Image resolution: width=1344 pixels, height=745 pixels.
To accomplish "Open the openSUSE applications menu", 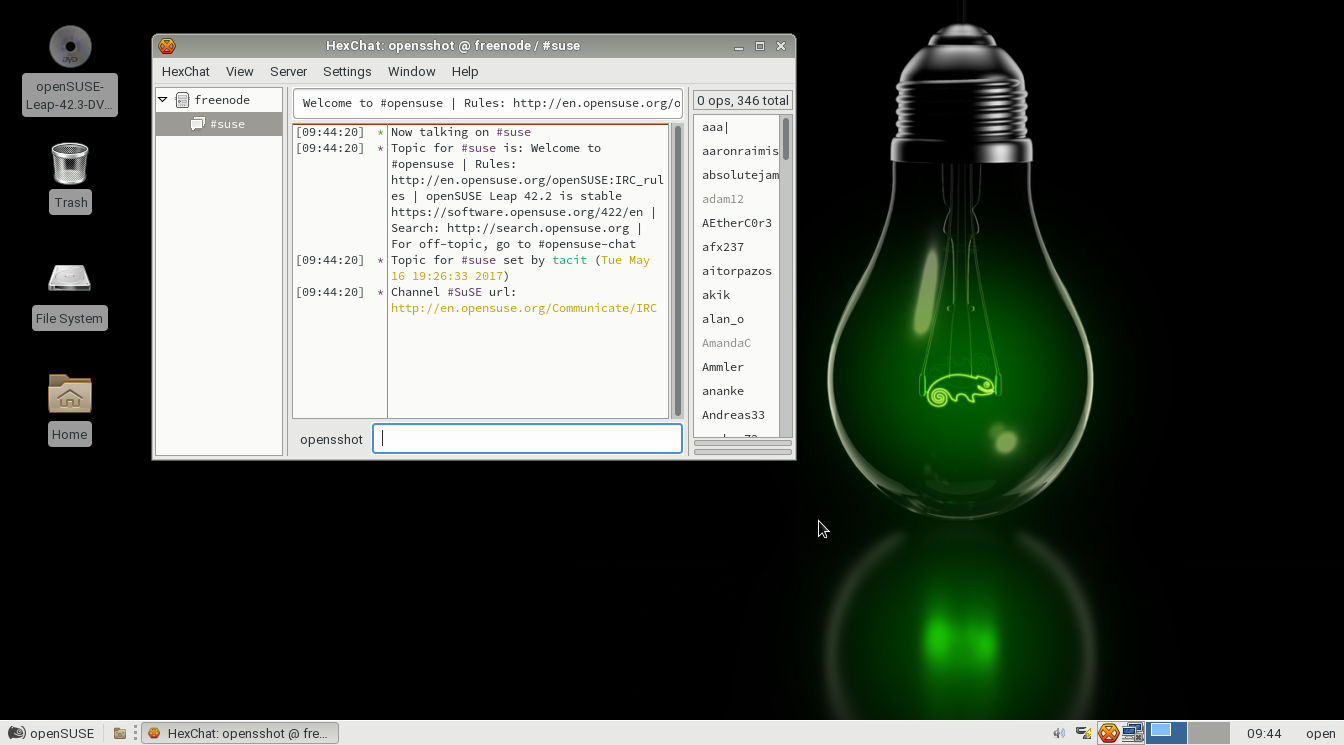I will [51, 733].
